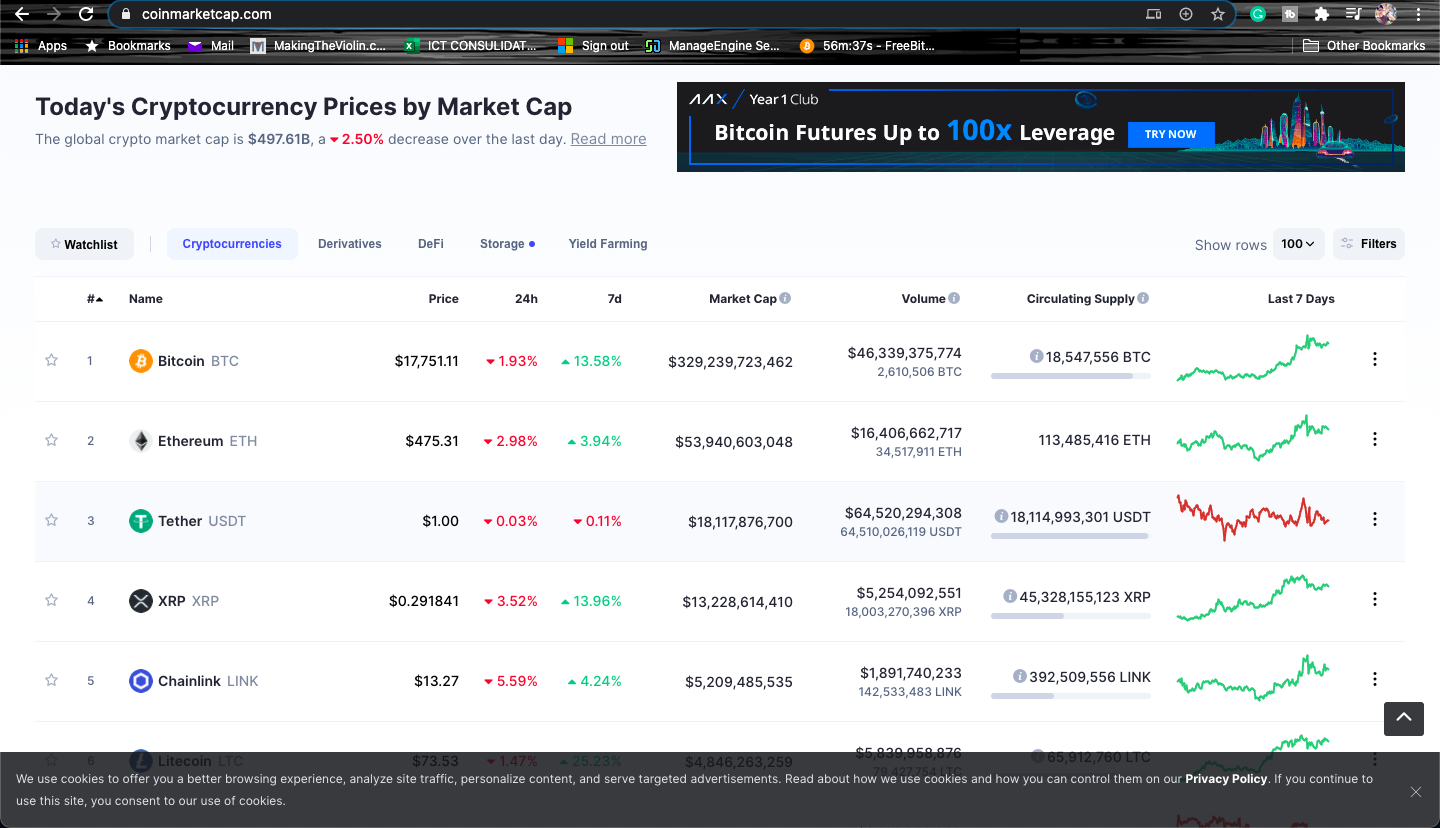Add Bitcoin to watchlist with its star
Screen dimensions: 1440x828
[52, 360]
